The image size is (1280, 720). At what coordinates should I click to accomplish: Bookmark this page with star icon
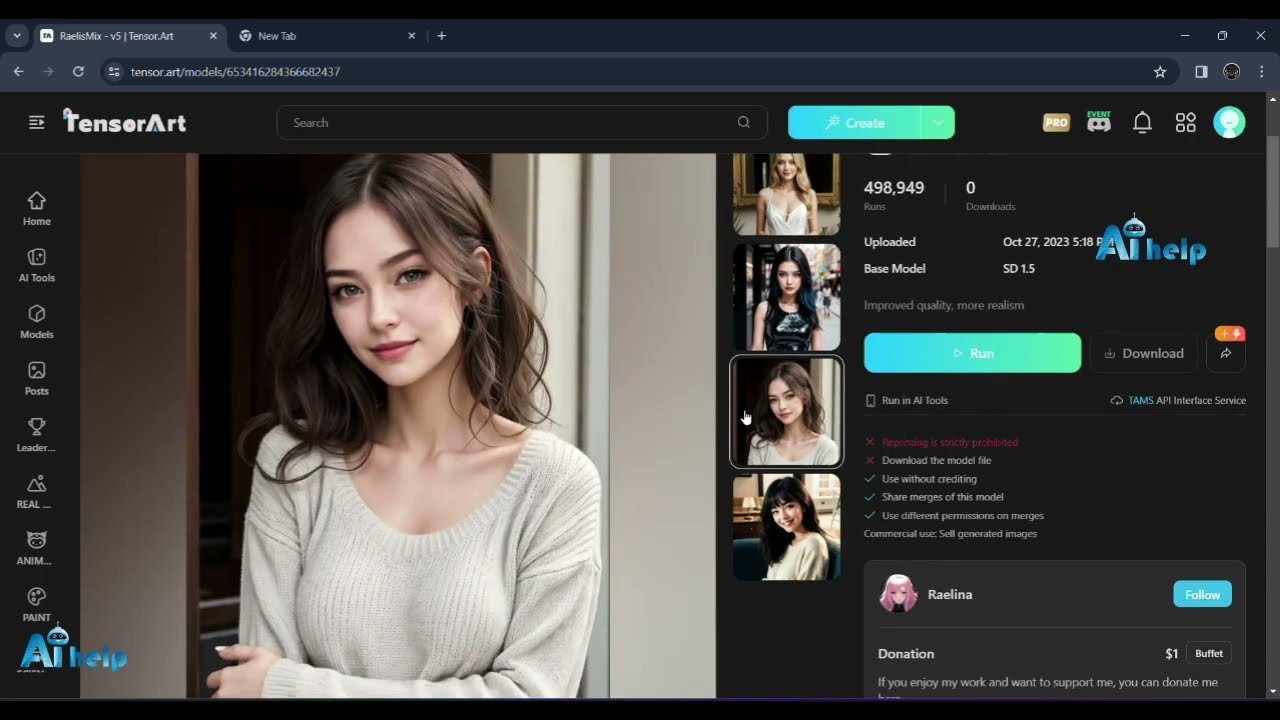tap(1160, 72)
